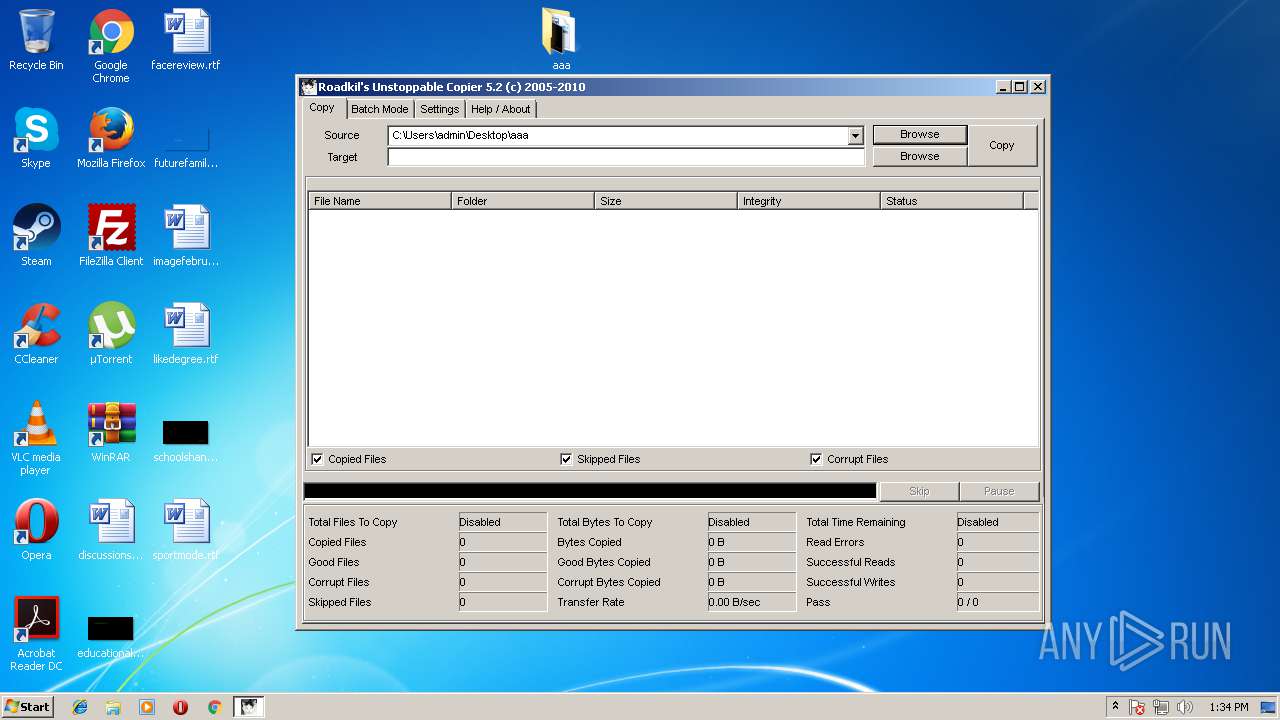1280x720 pixels.
Task: Open the Settings tab
Action: pos(439,109)
